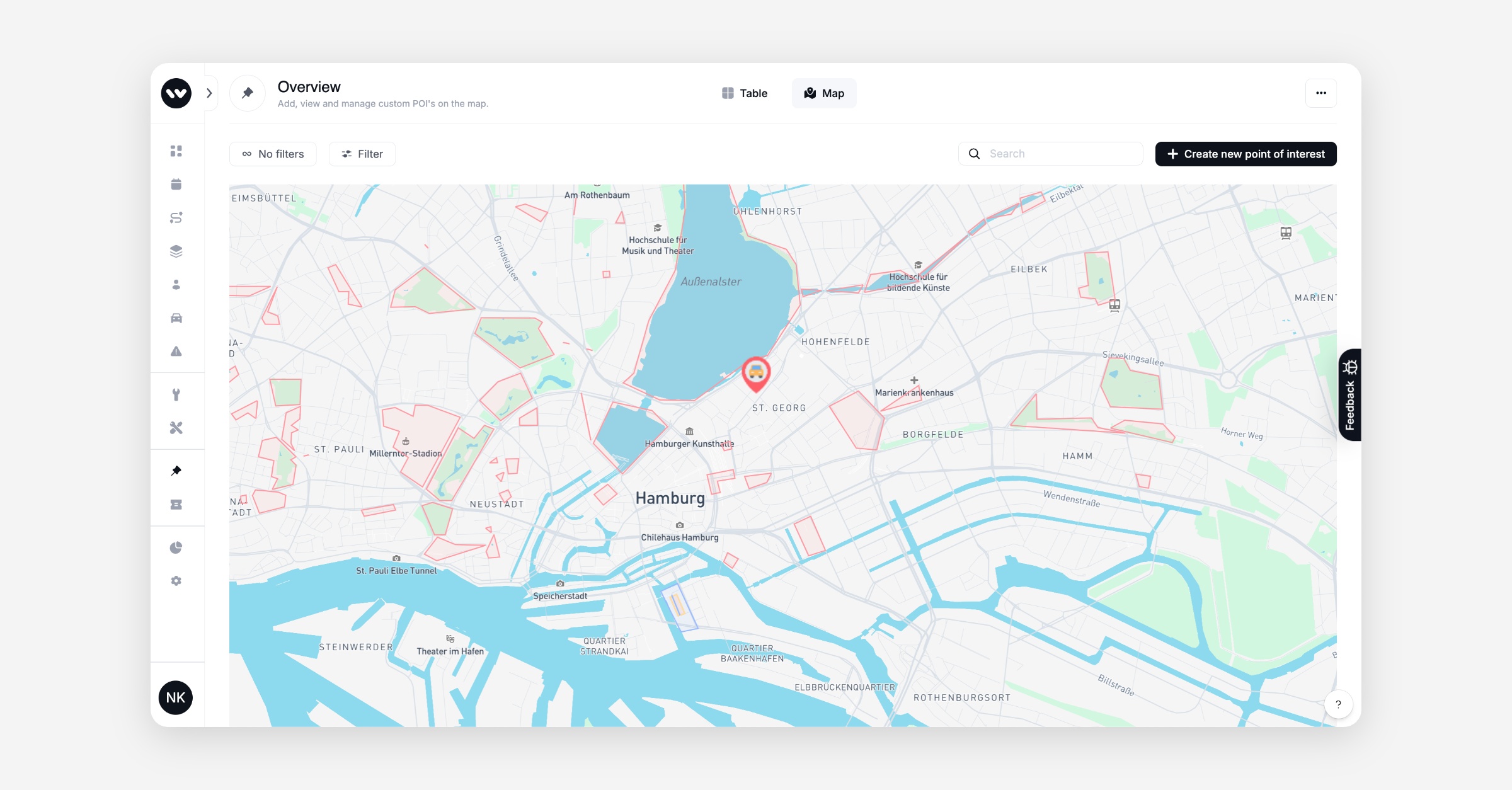Open the dashboard grid icon in sidebar
1512x790 pixels.
click(176, 151)
